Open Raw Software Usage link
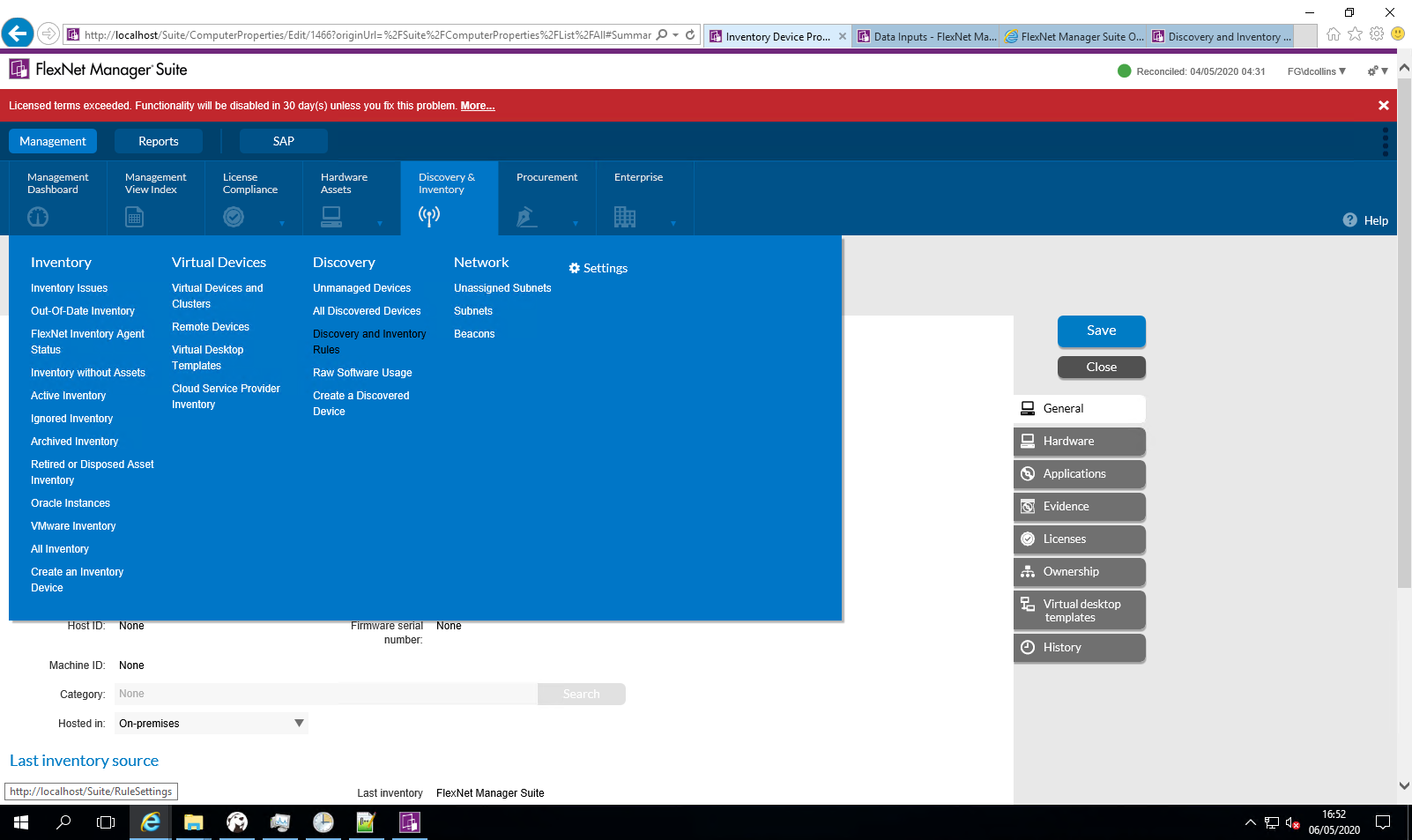The width and height of the screenshot is (1412, 840). (x=362, y=373)
